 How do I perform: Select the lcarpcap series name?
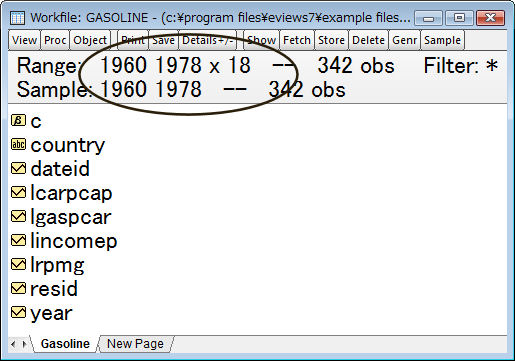71,193
